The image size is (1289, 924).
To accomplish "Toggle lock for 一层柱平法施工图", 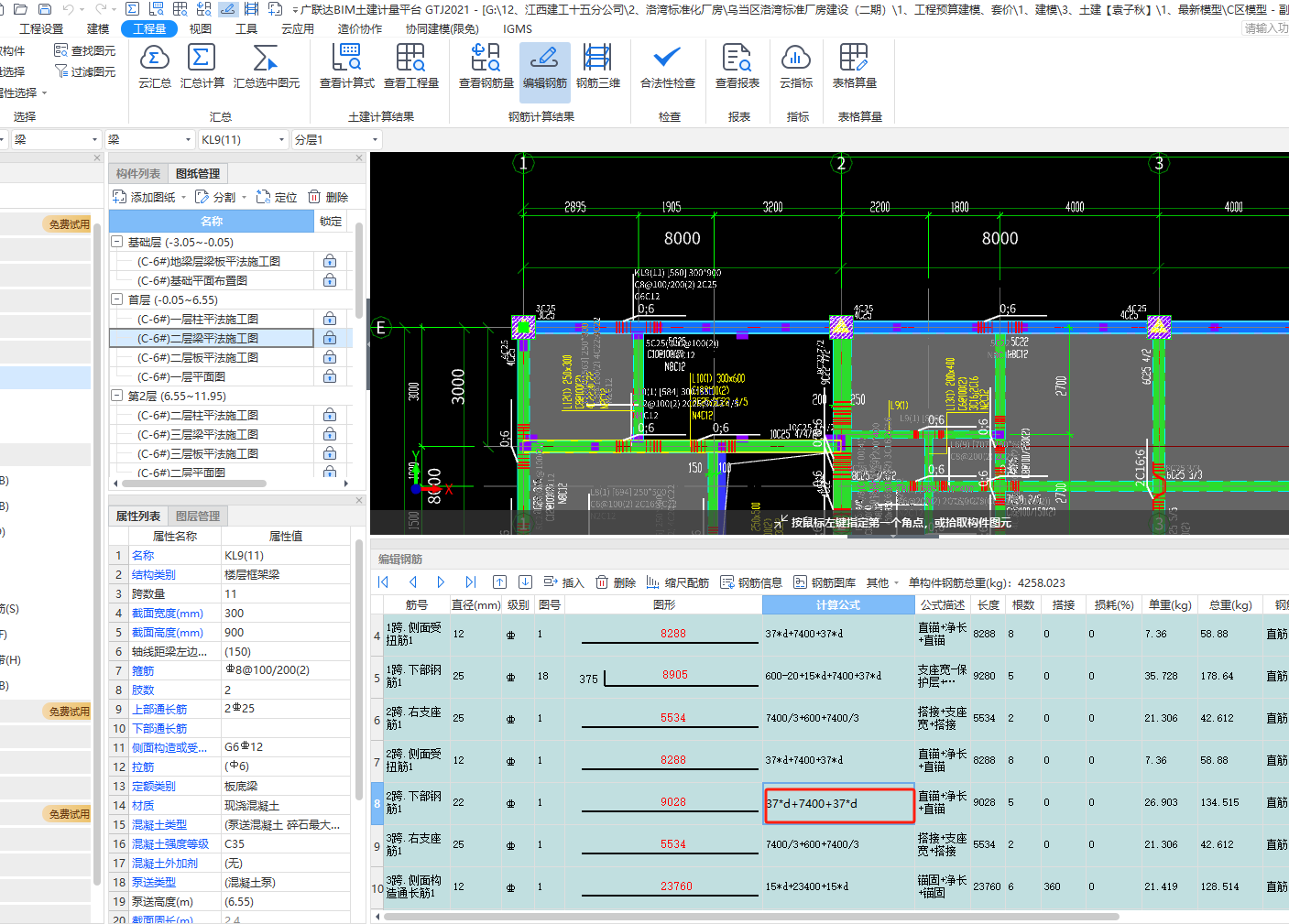I will [x=330, y=320].
